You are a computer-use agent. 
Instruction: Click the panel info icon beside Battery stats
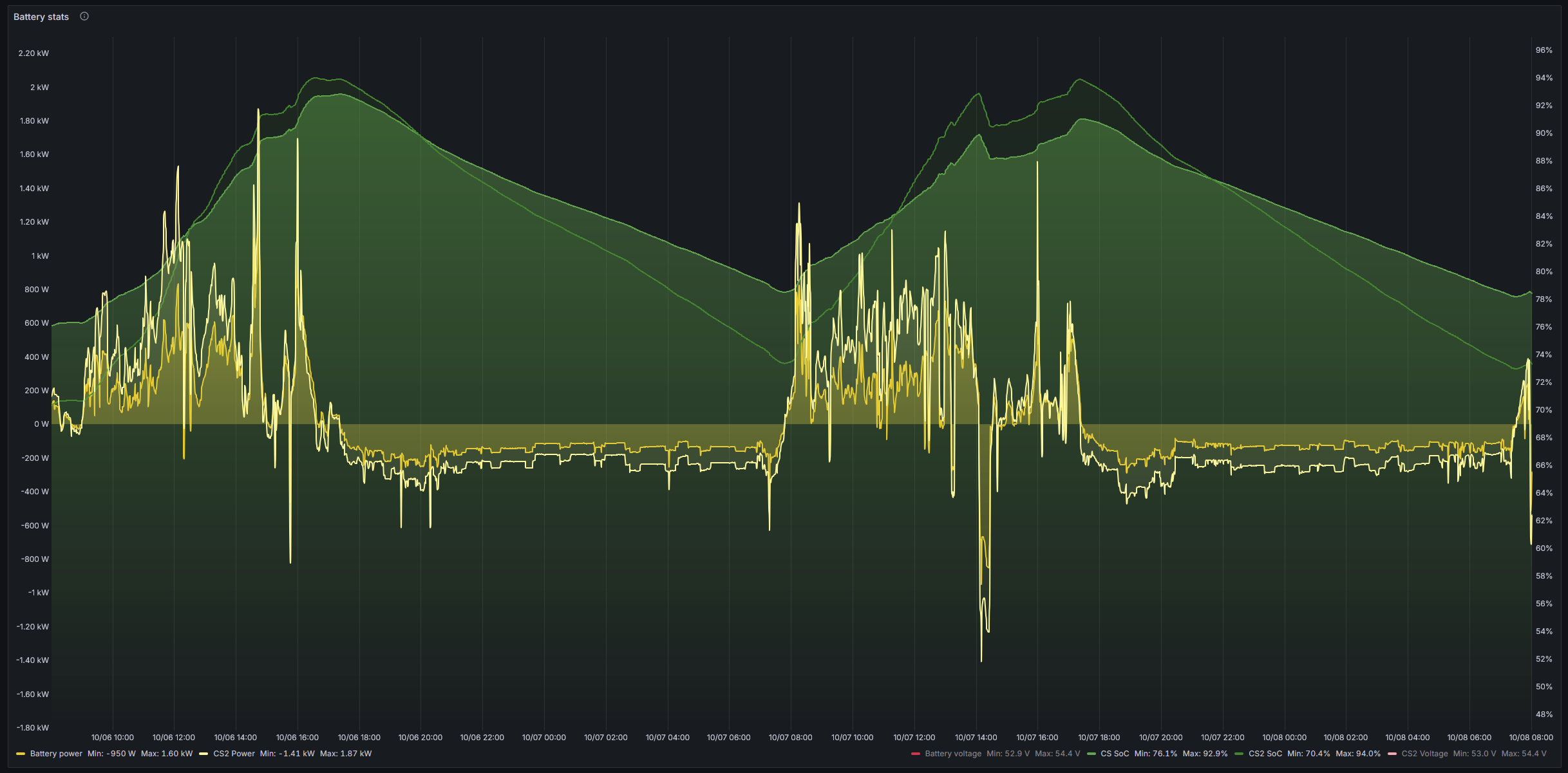84,16
